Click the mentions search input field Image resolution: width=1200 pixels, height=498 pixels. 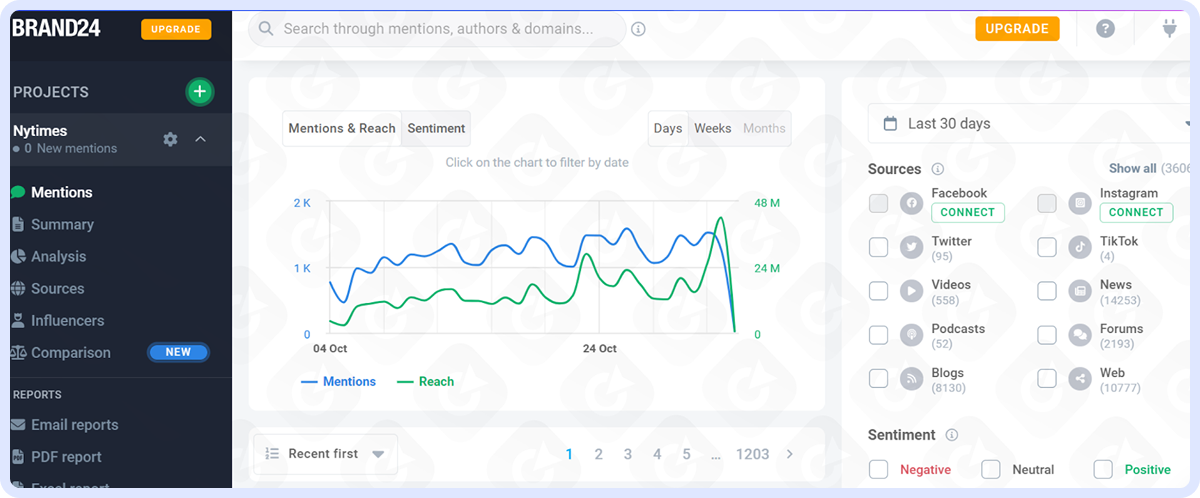coord(440,29)
